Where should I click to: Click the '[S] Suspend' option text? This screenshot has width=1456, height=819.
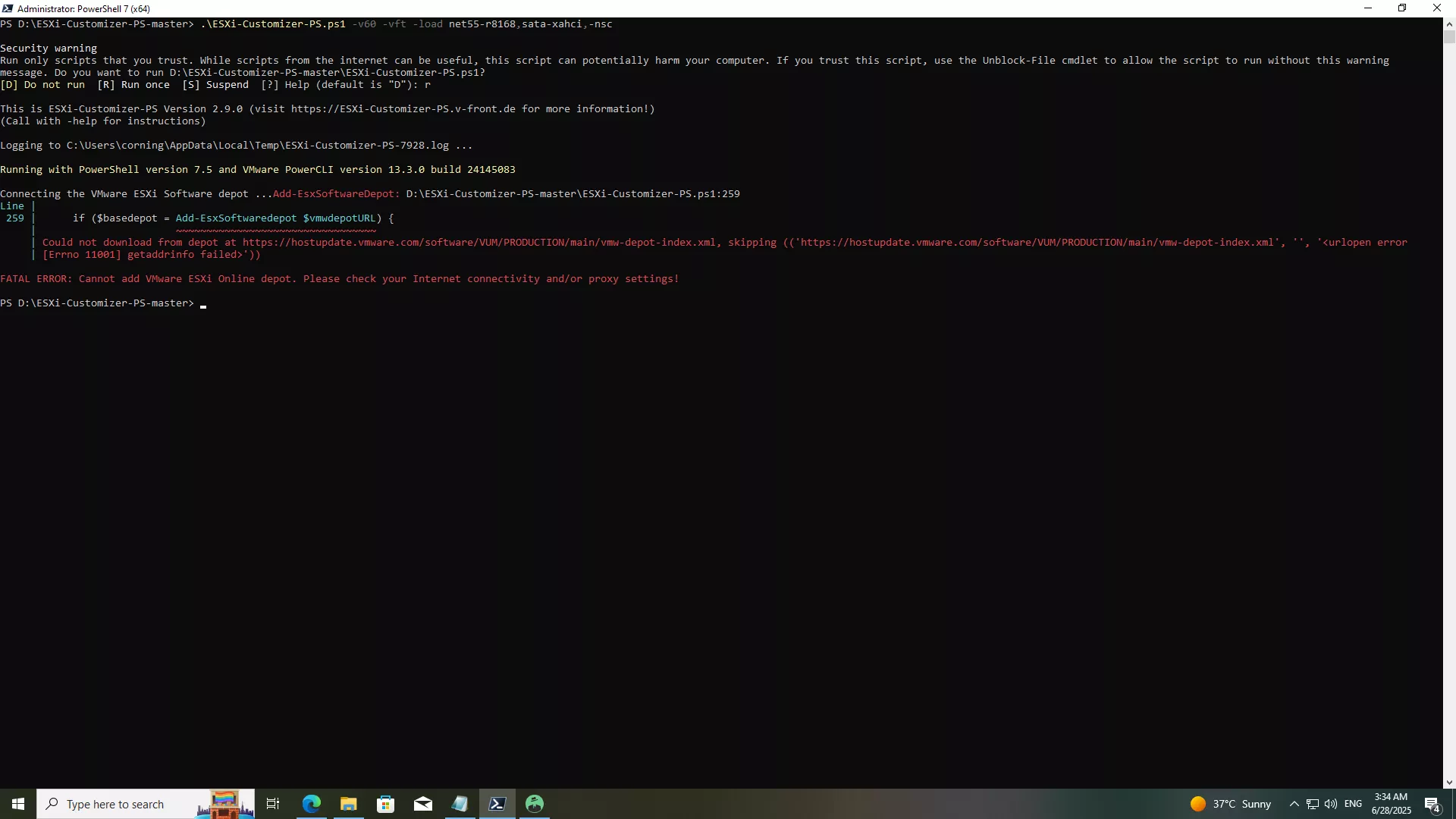pos(215,85)
